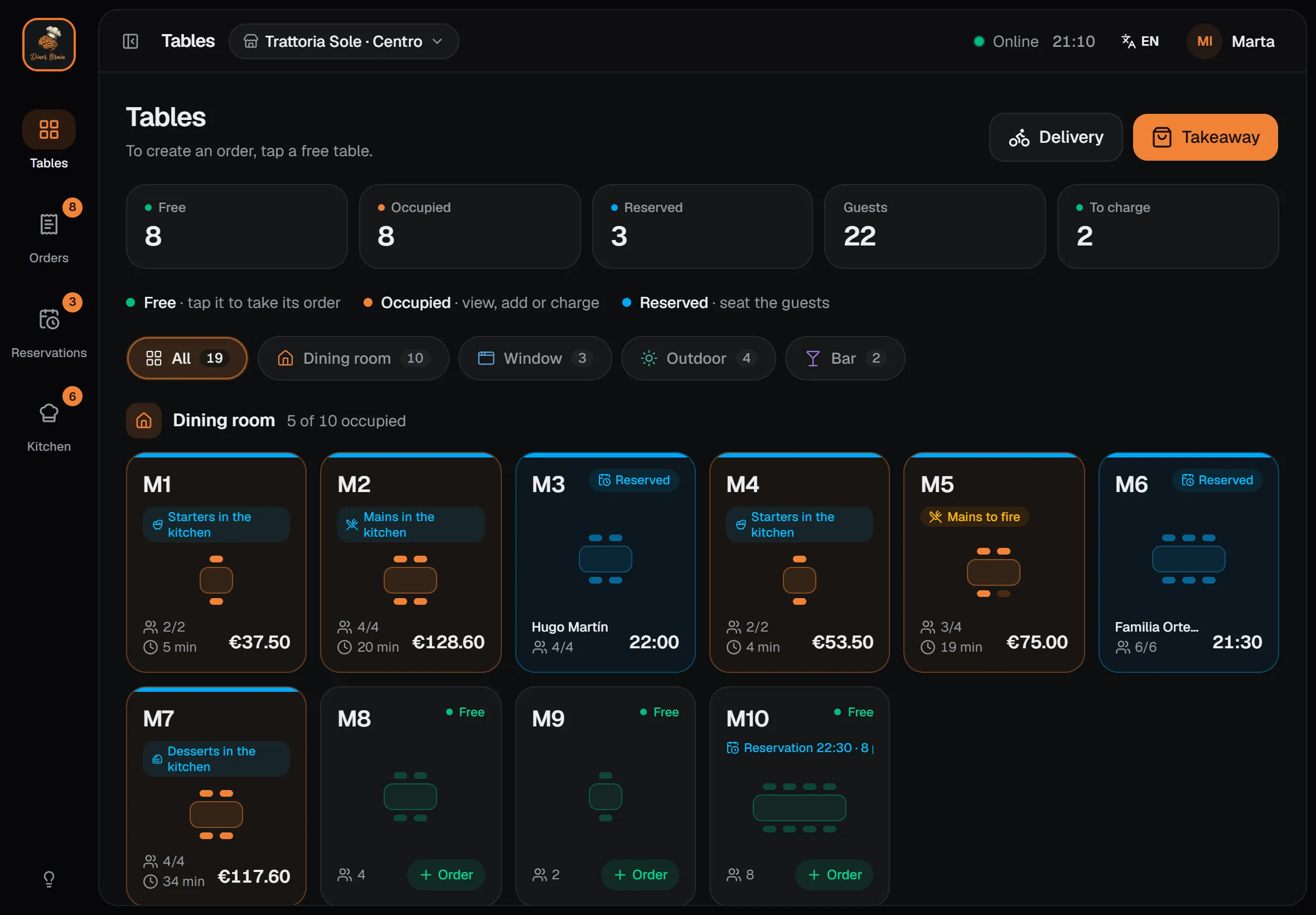Click the M3 table diagram
Viewport: 1316px width, 915px height.
point(605,559)
